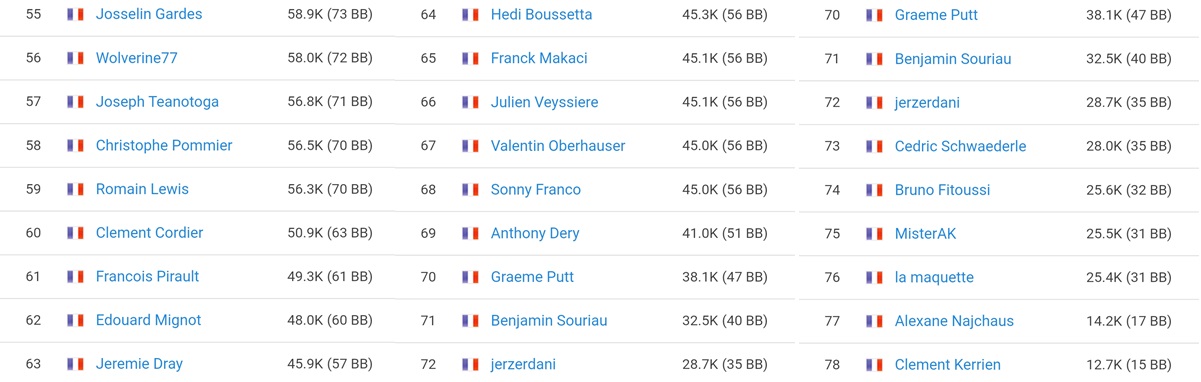Screen dimensions: 1201x382
Task: Click the flag icon beside Hedi Boussetta
Action: click(x=470, y=15)
